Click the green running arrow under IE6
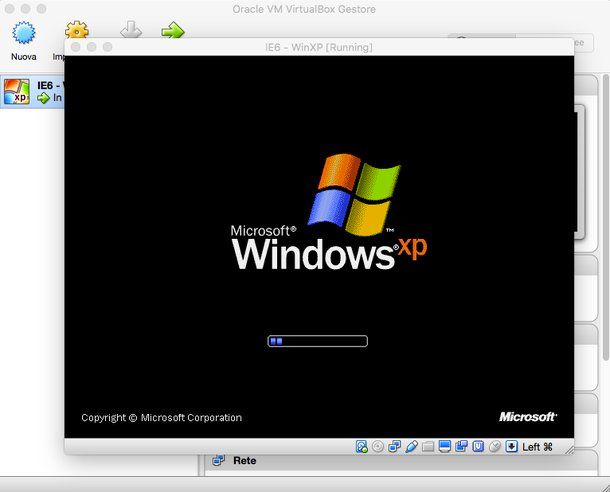610x492 pixels. pos(43,98)
